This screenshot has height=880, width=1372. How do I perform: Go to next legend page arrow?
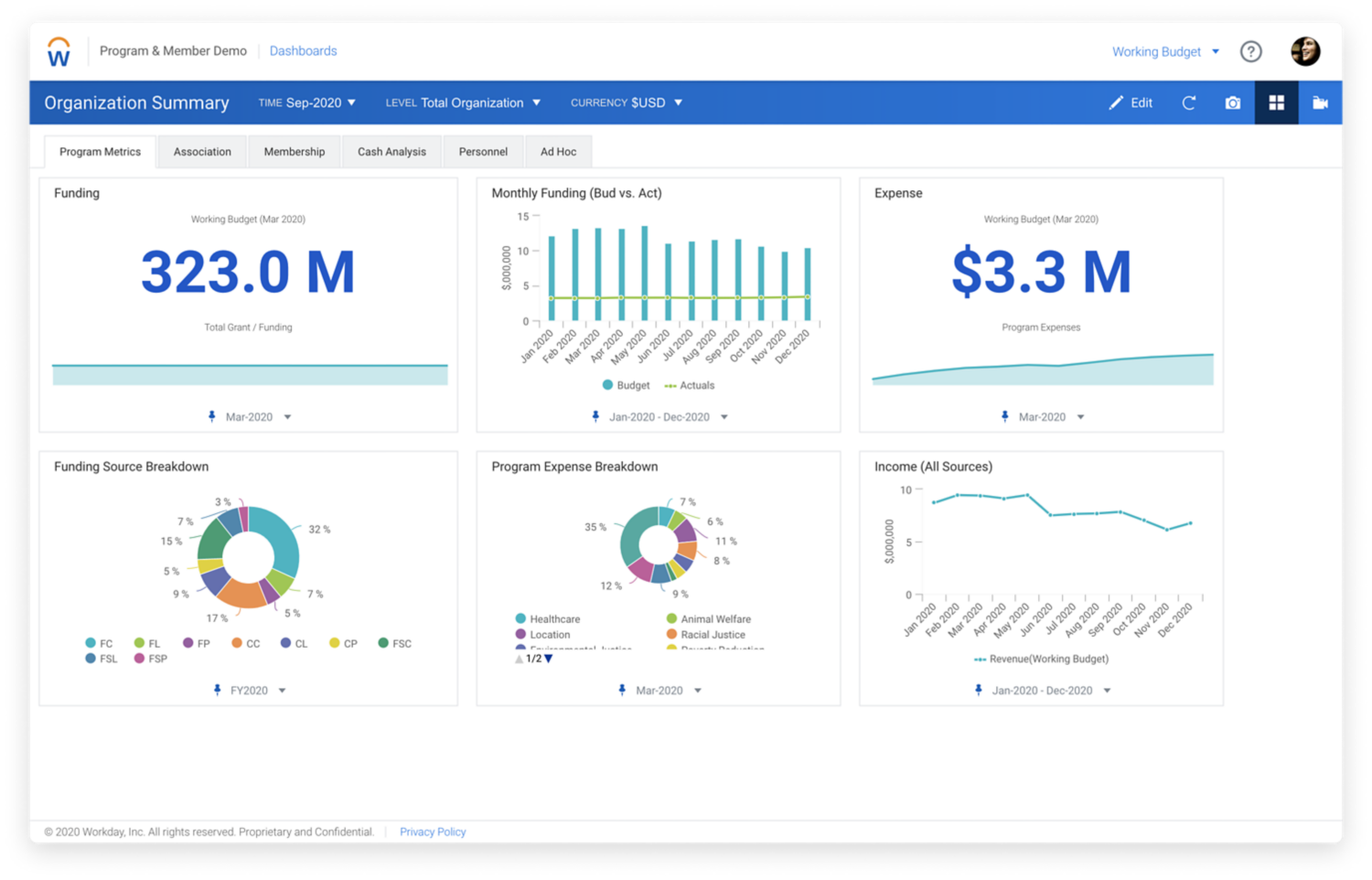(x=549, y=659)
